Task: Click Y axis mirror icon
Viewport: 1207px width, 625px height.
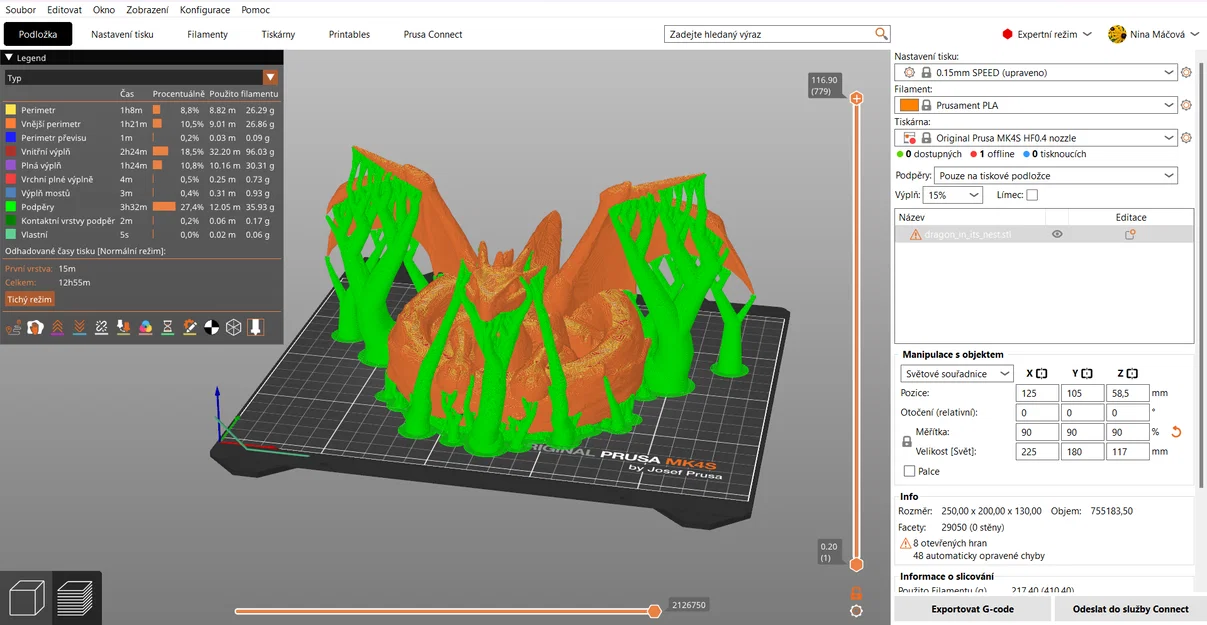Action: tap(1087, 373)
